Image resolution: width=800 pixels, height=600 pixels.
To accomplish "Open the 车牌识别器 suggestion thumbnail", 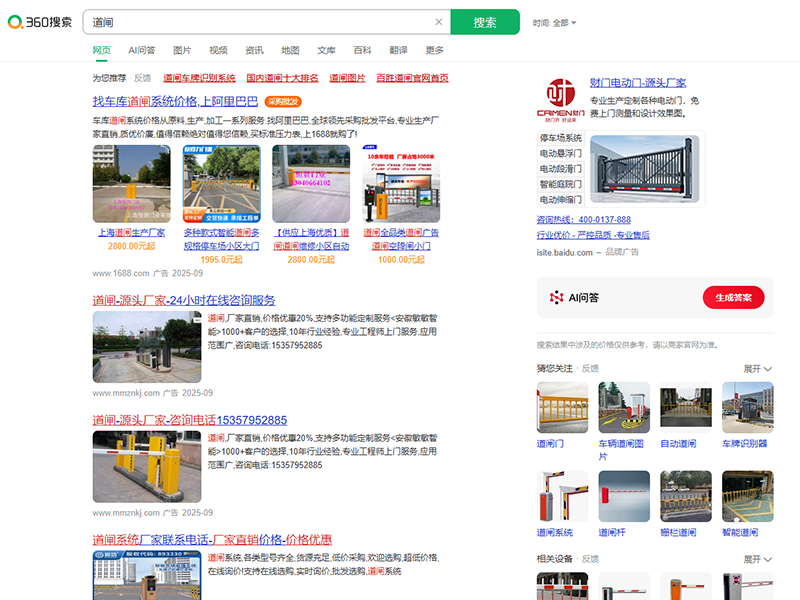I will (x=747, y=407).
